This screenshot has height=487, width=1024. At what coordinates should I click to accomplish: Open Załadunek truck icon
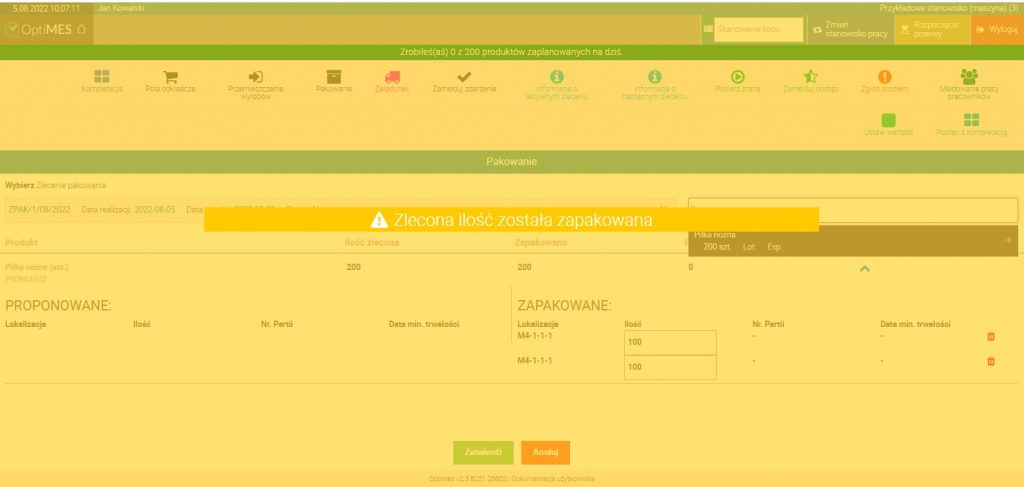pyautogui.click(x=392, y=76)
